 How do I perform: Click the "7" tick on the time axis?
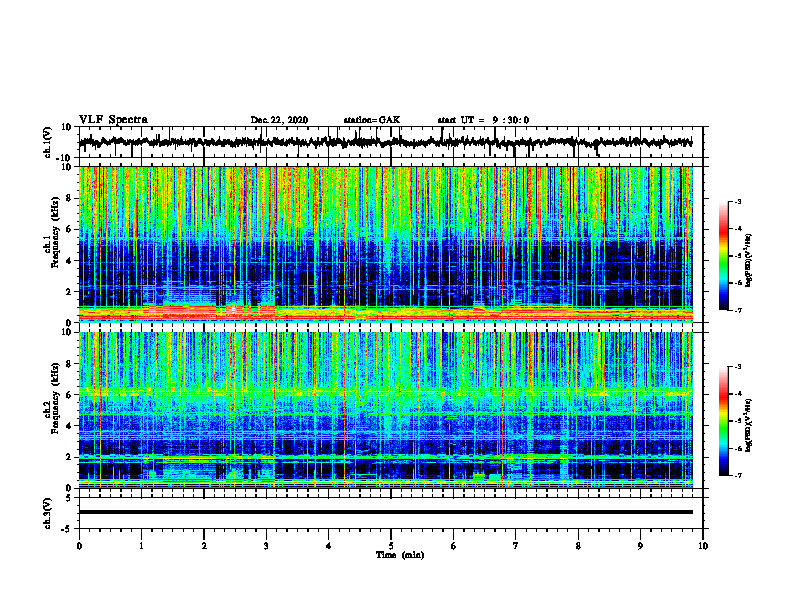(516, 546)
